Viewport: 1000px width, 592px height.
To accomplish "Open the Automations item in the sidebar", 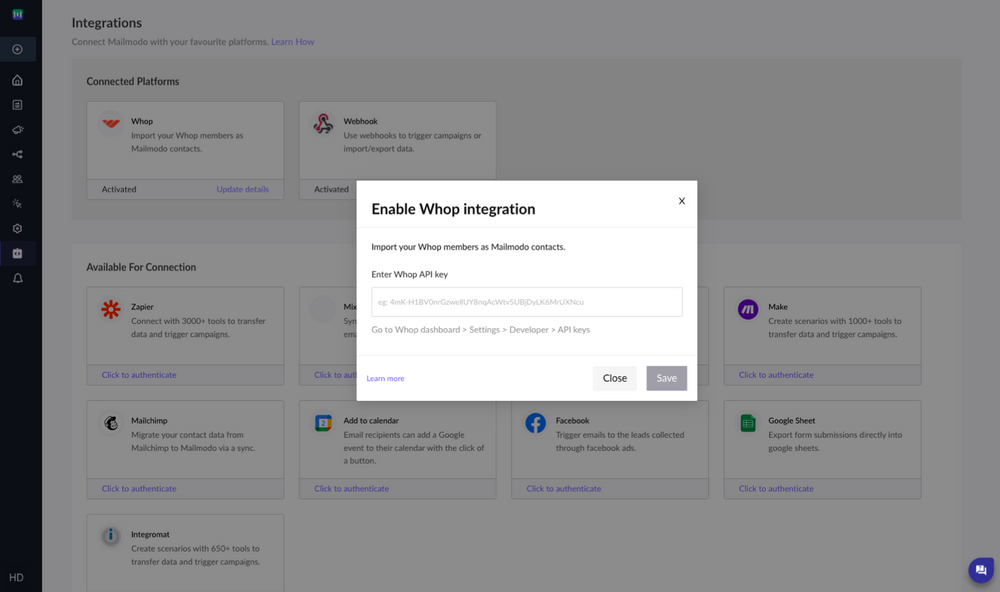I will [20, 204].
